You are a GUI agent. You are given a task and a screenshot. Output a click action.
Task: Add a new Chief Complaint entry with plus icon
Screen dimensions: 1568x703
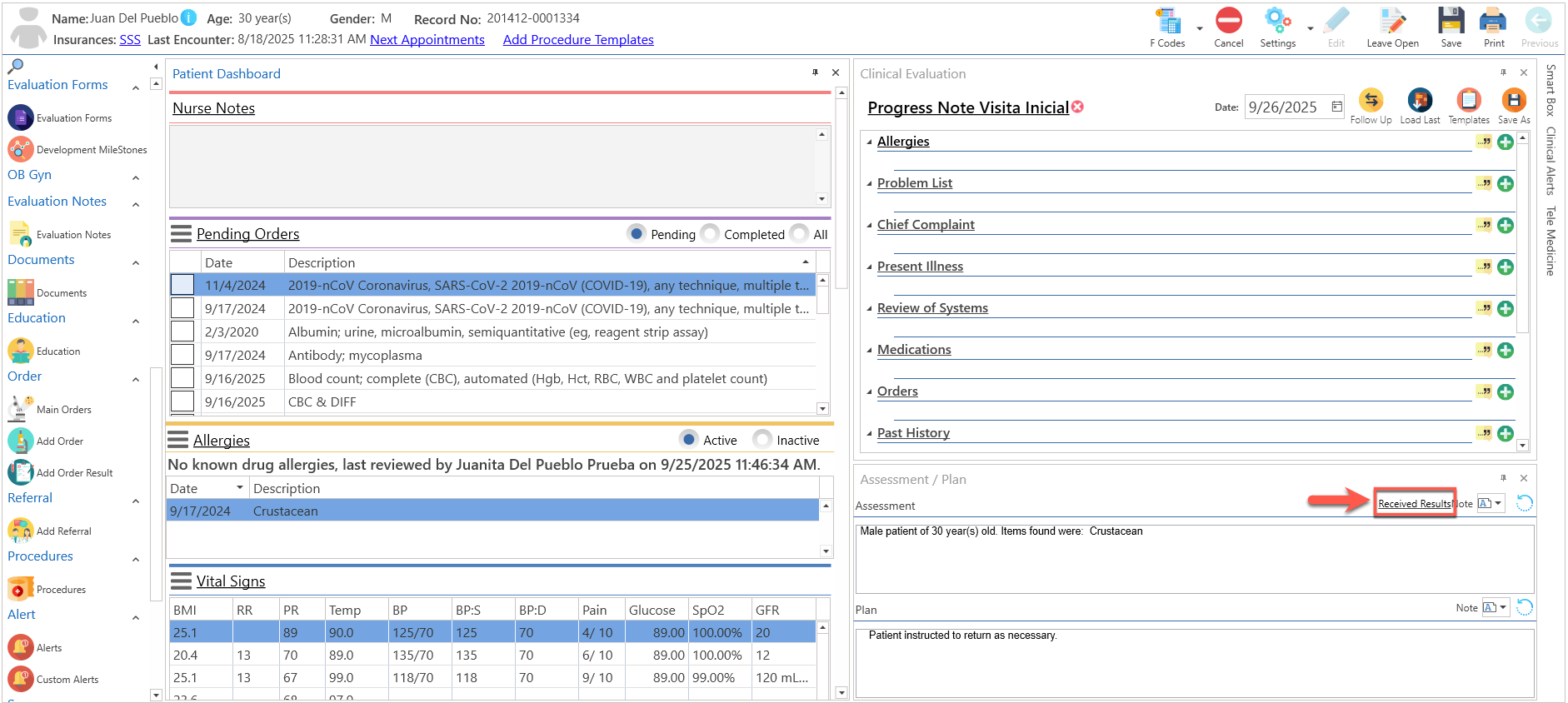(1506, 225)
